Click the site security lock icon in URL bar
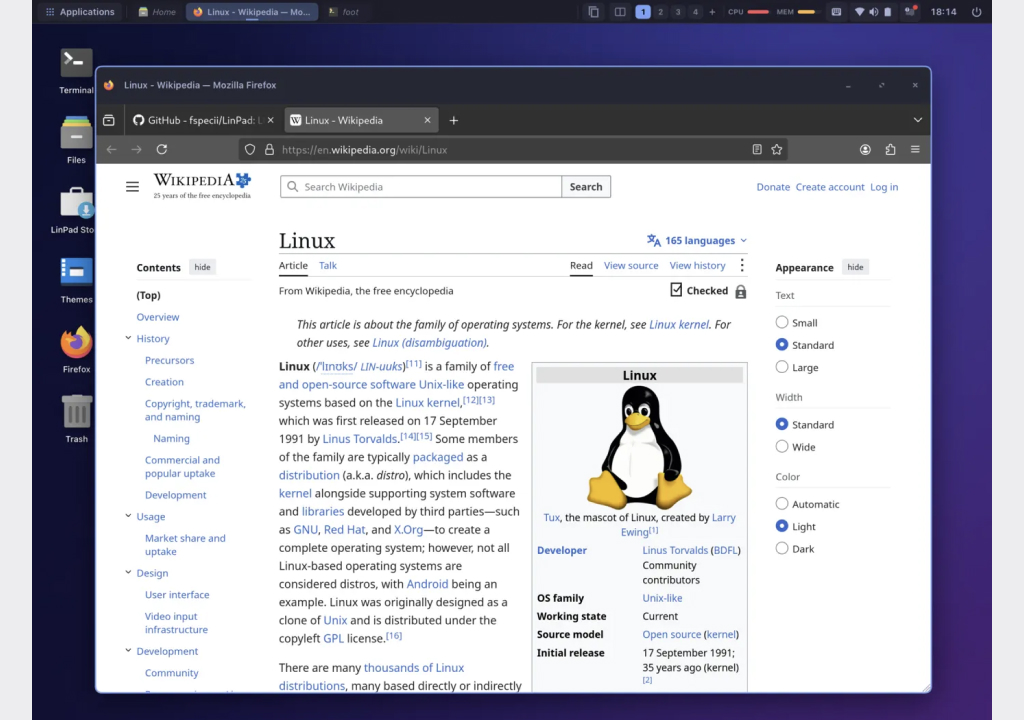 (269, 150)
